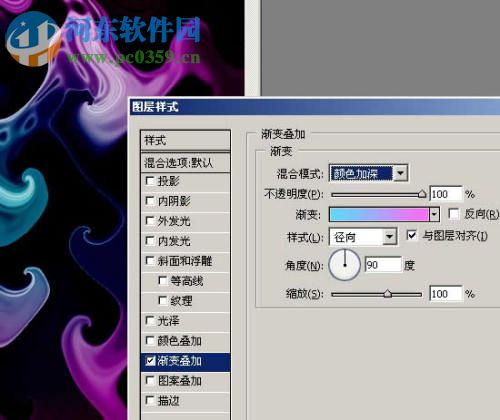Viewport: 500px width, 420px height.
Task: Select the 等高线 row label
Action: [x=187, y=281]
